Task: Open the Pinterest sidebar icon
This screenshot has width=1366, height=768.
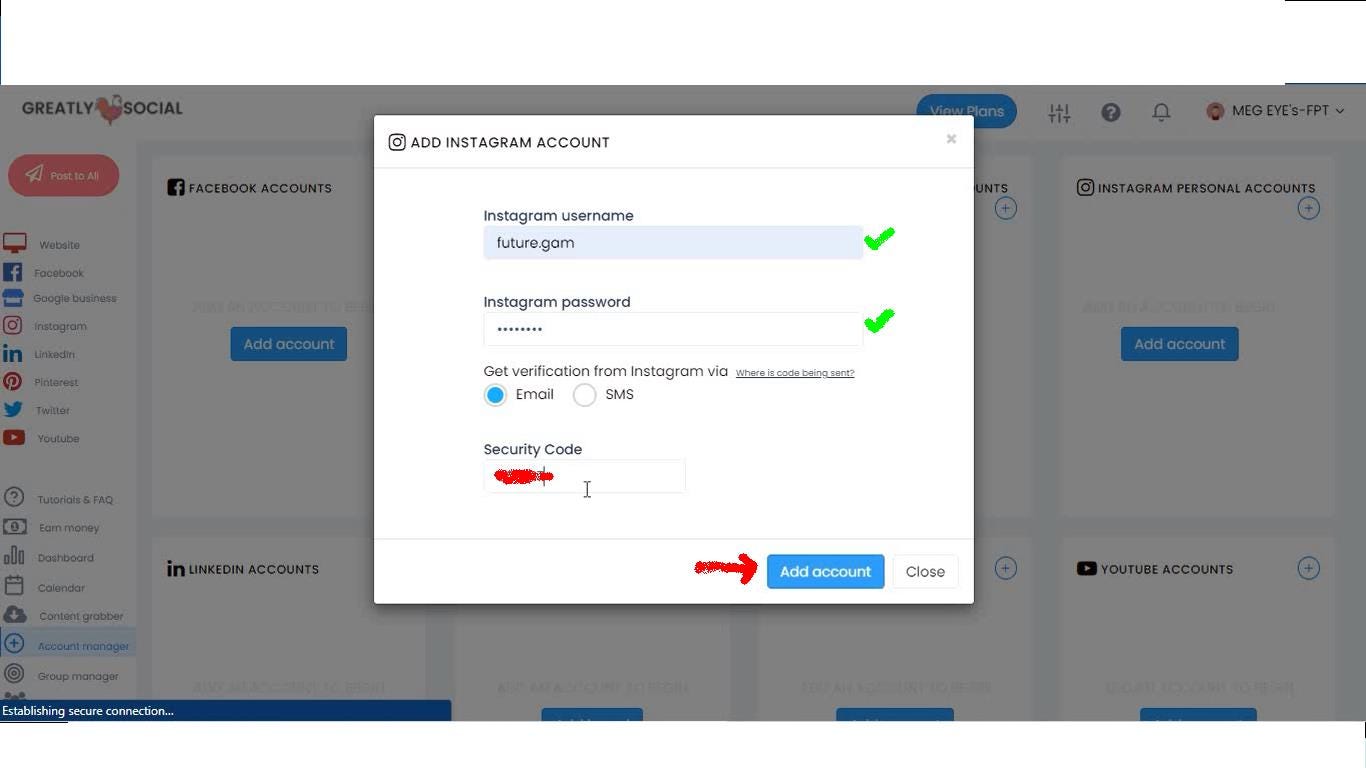Action: [x=12, y=381]
